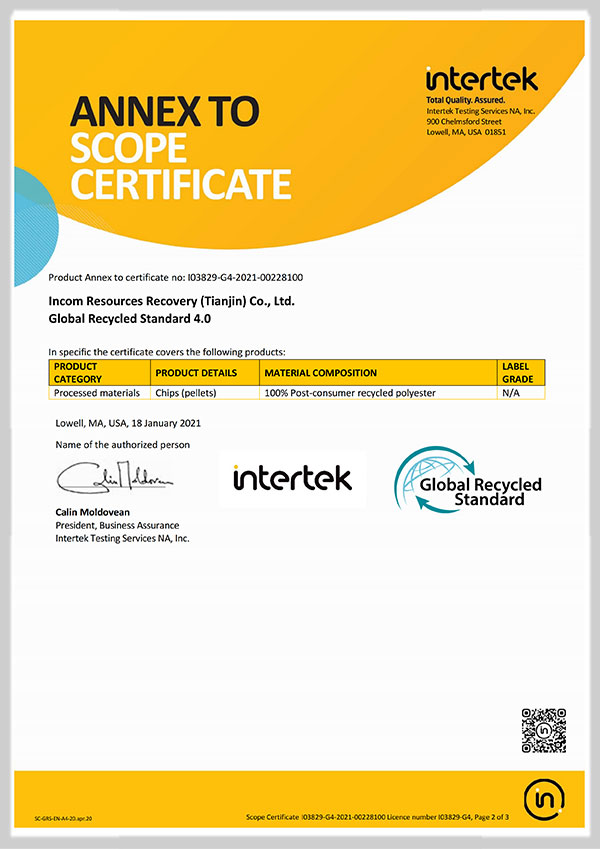Click the 'Global Recycled Standard 4.0' line
Screen dimensions: 600x849
pyautogui.click(x=129, y=319)
